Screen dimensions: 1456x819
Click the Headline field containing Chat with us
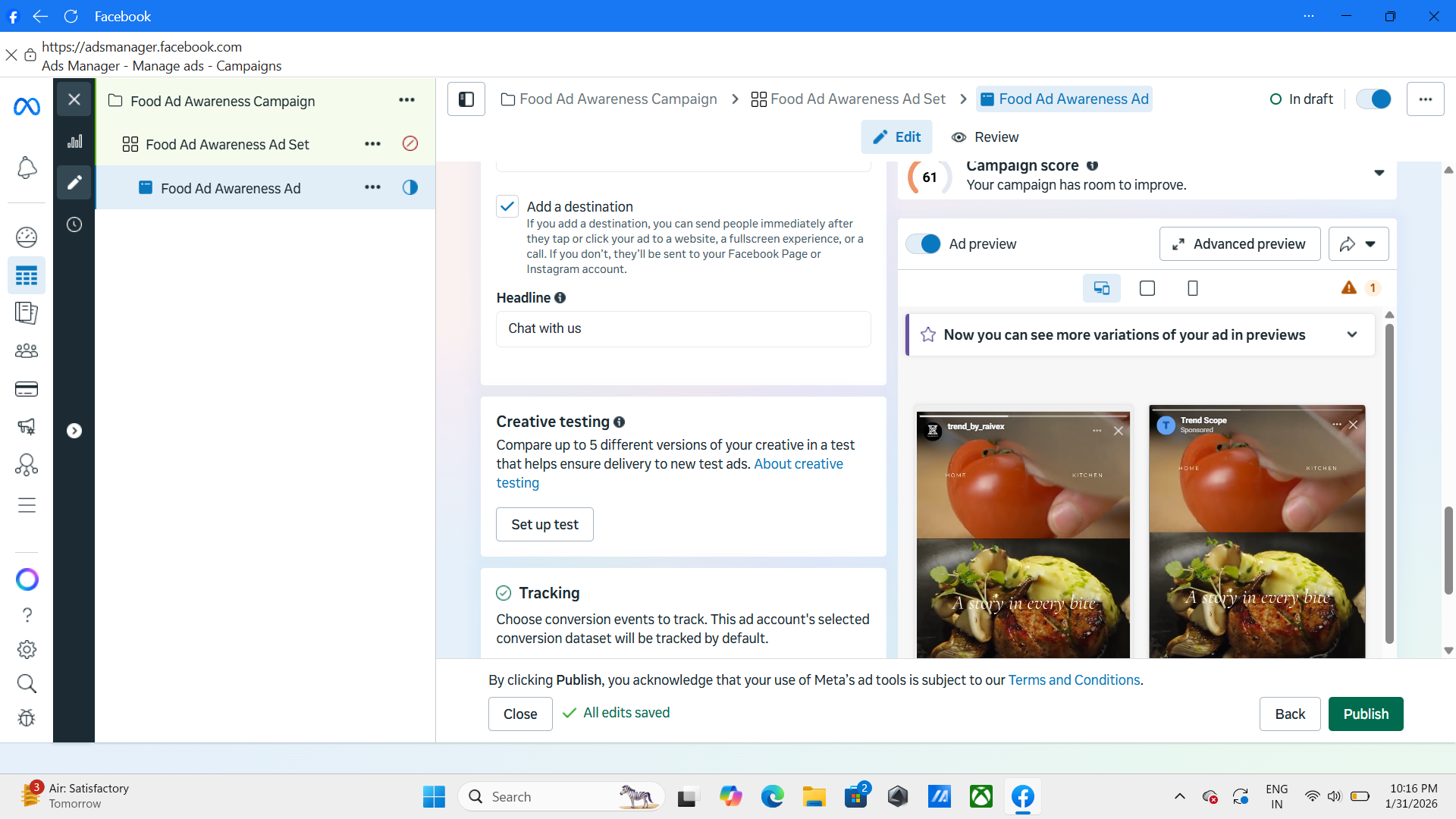pyautogui.click(x=683, y=329)
